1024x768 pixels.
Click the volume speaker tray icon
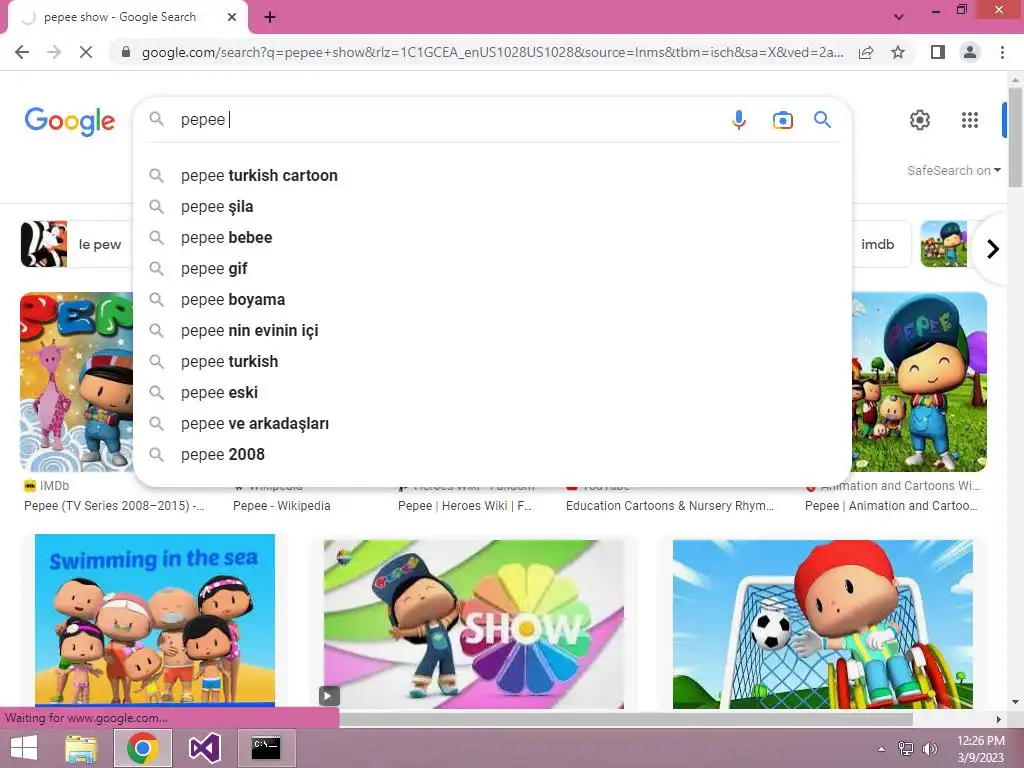point(929,749)
